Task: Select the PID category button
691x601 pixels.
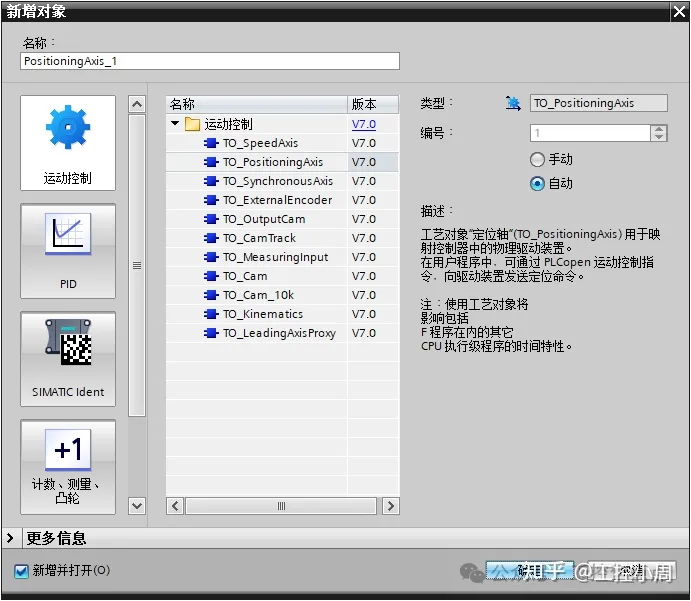Action: pyautogui.click(x=68, y=251)
